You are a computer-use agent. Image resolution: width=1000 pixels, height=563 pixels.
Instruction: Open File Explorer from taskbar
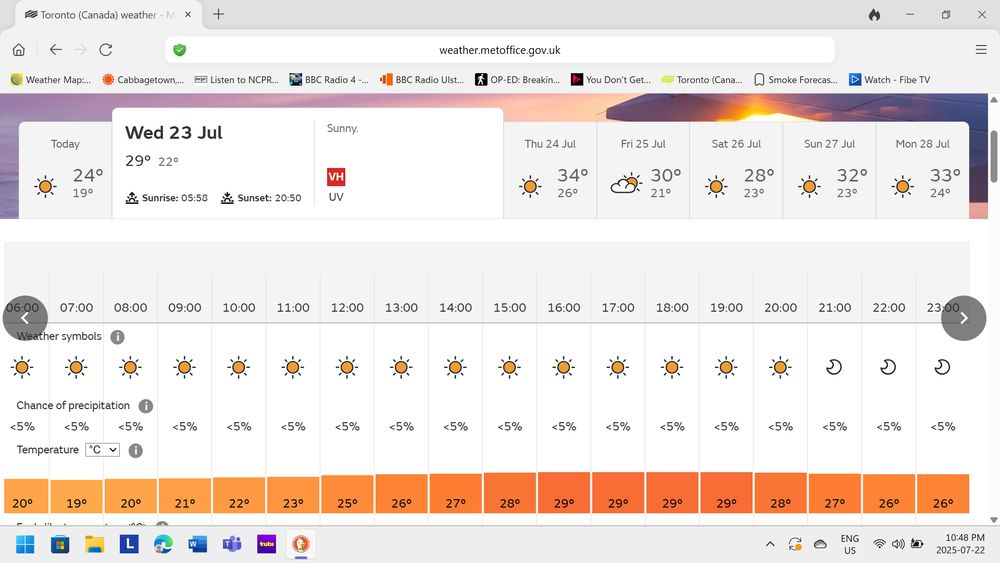click(x=94, y=545)
